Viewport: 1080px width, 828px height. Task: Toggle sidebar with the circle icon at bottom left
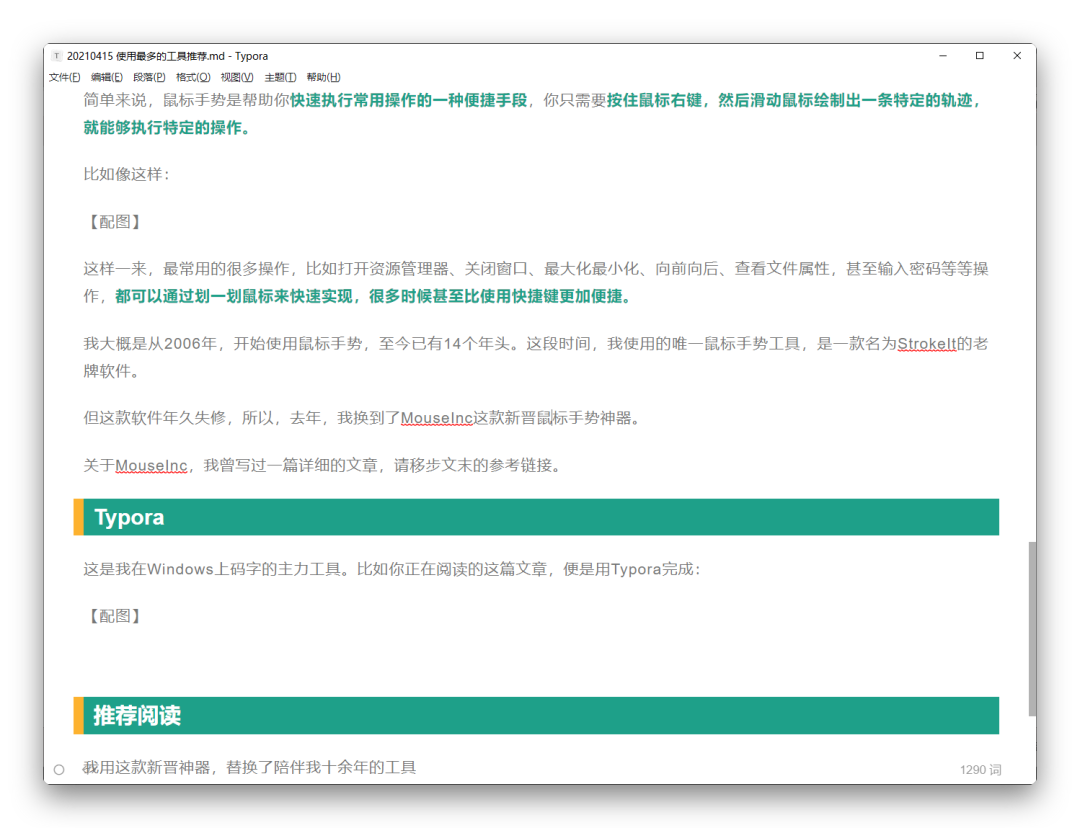59,769
